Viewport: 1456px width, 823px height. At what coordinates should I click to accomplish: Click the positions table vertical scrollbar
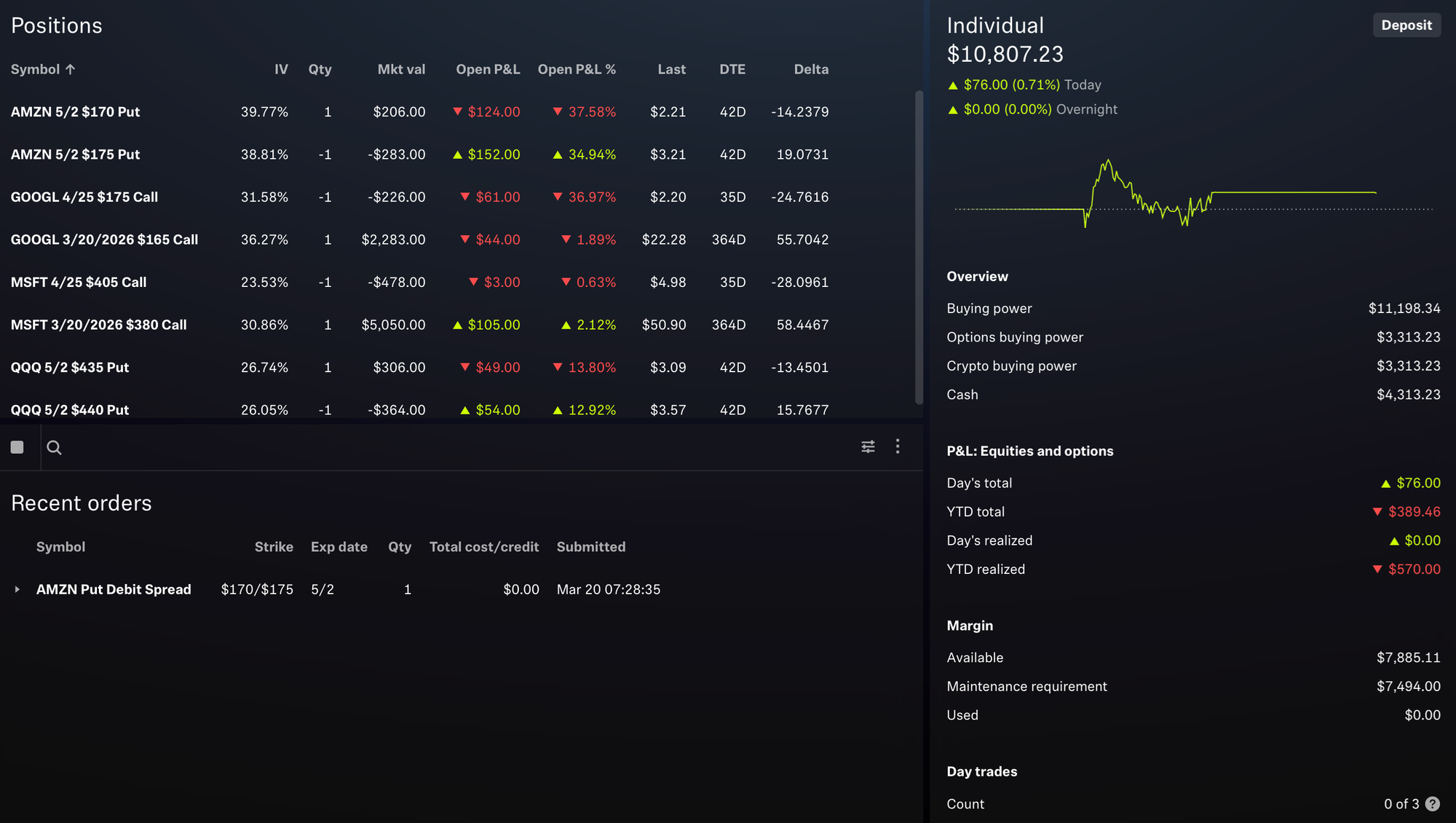tap(919, 247)
